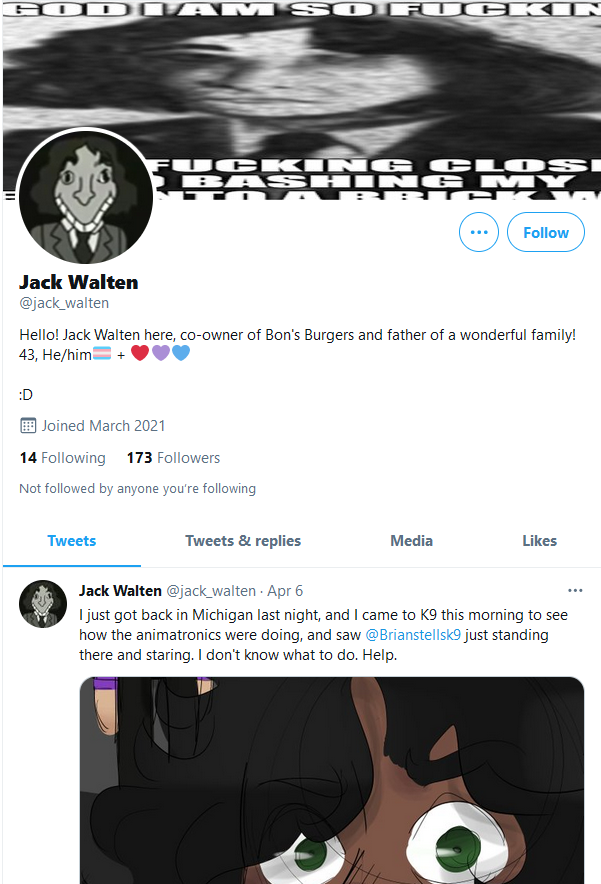Click the Apr 6 tweet timestamp
The height and width of the screenshot is (884, 601).
pos(285,591)
